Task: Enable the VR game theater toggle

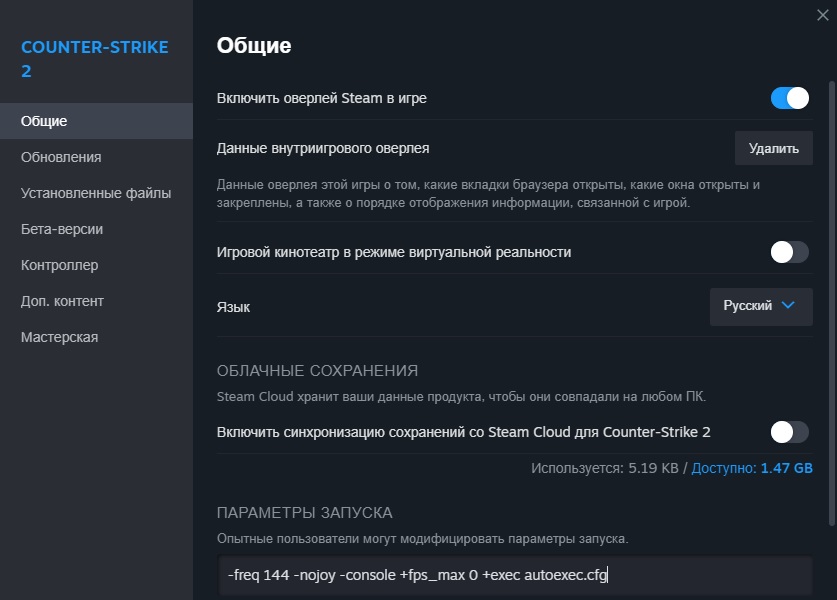Action: (789, 252)
